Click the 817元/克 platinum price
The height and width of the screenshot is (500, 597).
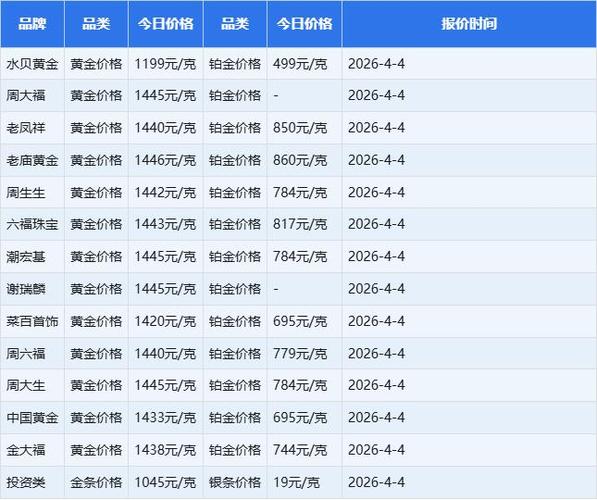click(x=300, y=224)
